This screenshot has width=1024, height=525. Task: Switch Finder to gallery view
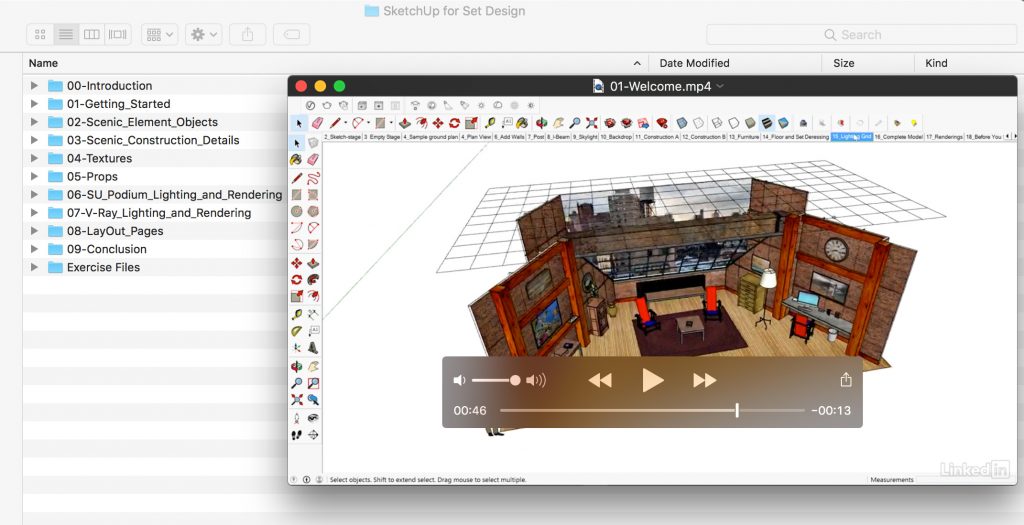click(x=118, y=35)
